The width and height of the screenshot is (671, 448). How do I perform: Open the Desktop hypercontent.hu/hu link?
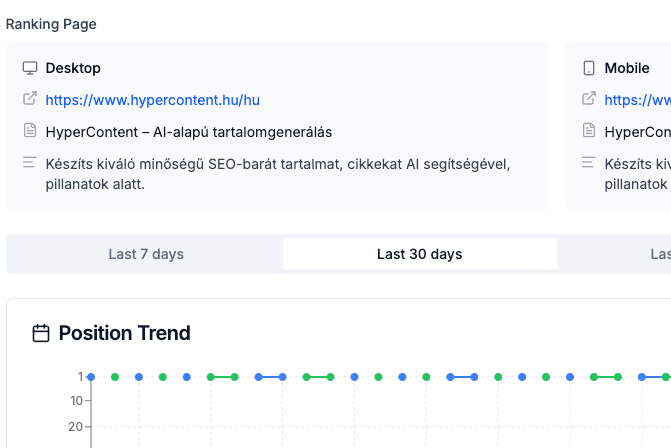coord(152,100)
